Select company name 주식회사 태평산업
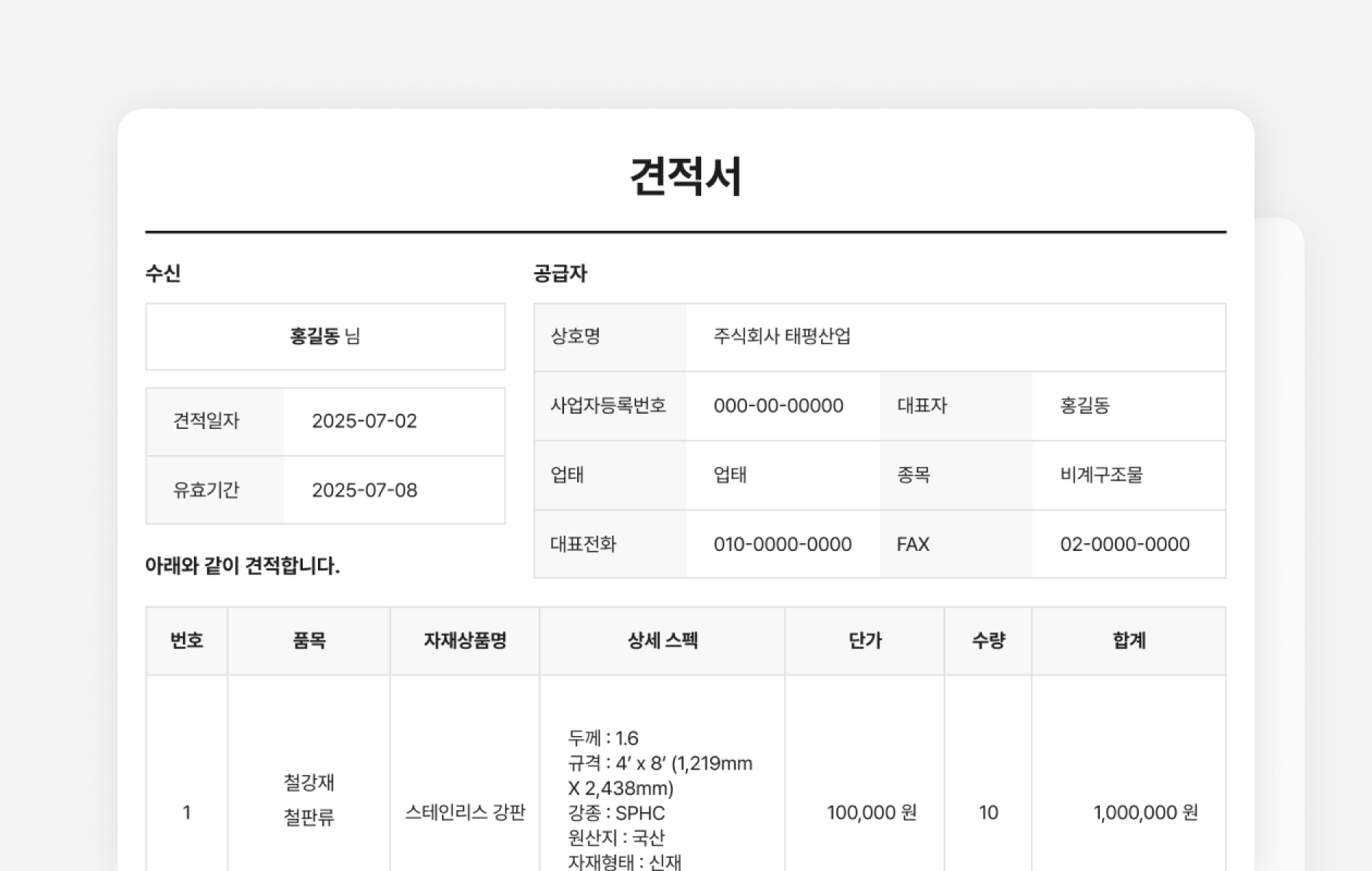Screen dimensions: 1372x871 pyautogui.click(x=782, y=337)
